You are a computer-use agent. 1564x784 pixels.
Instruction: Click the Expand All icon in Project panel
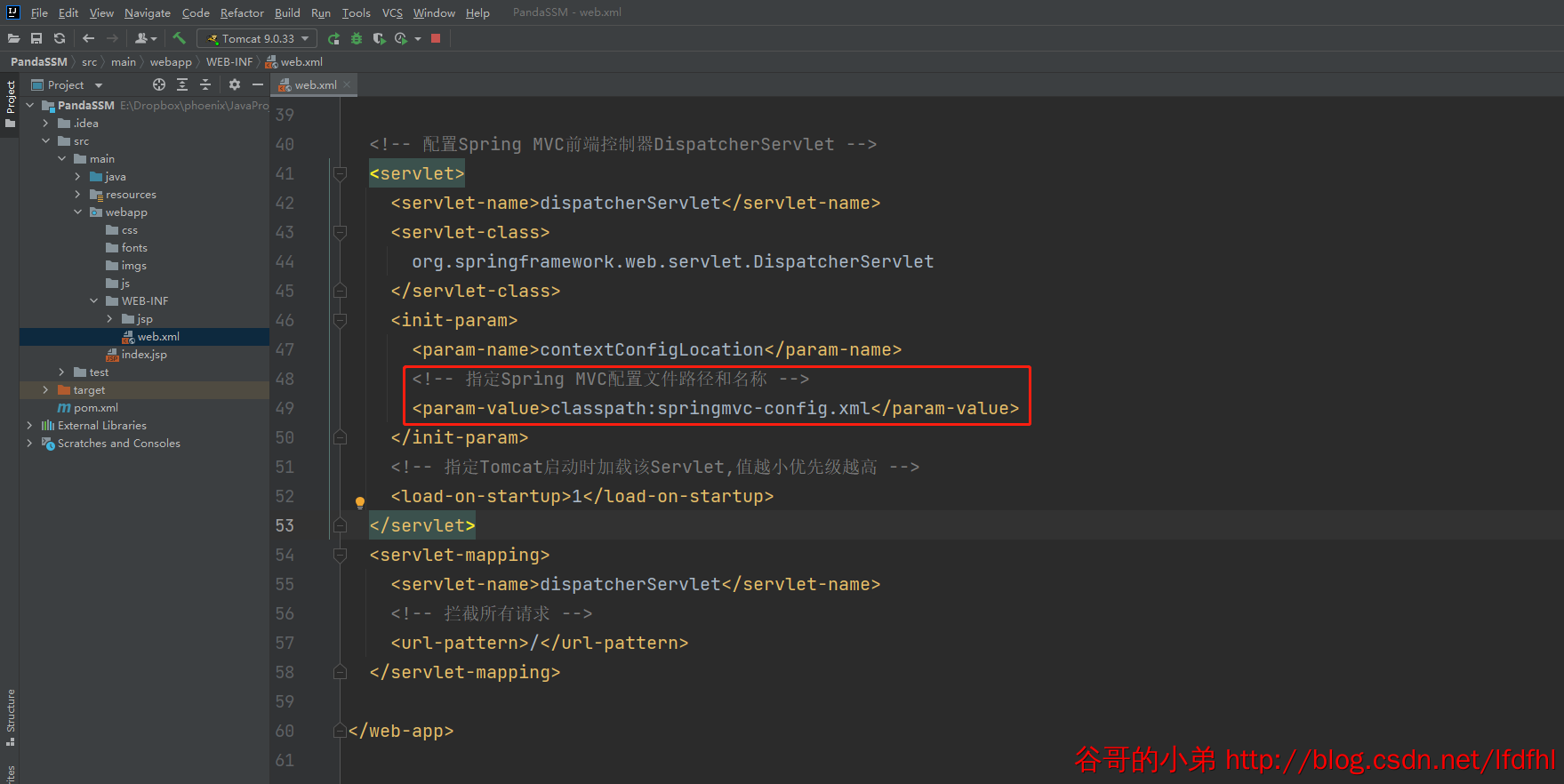[182, 84]
